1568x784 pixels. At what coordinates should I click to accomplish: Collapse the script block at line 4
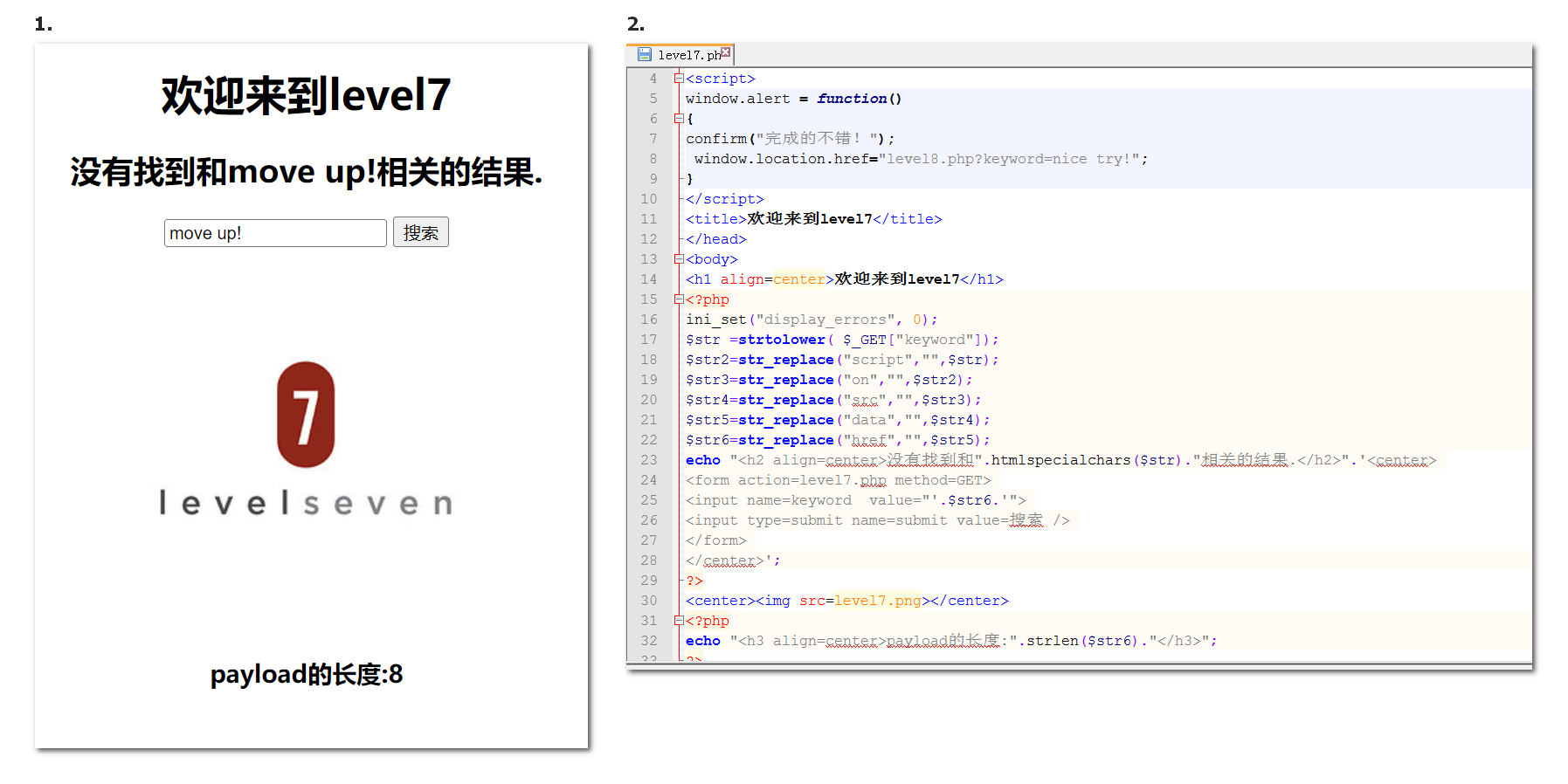pyautogui.click(x=678, y=79)
